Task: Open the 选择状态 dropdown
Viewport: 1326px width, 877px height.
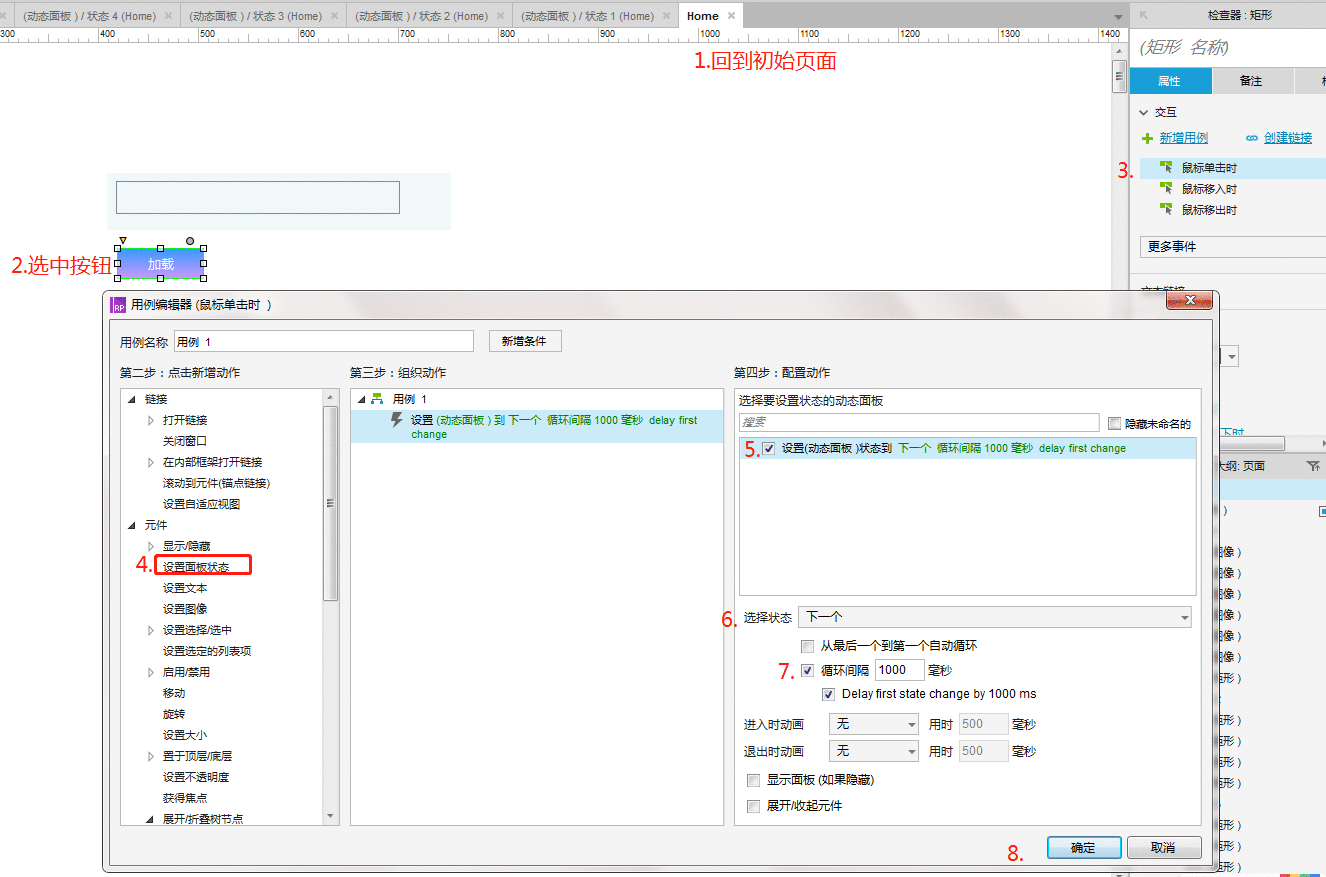Action: point(994,617)
